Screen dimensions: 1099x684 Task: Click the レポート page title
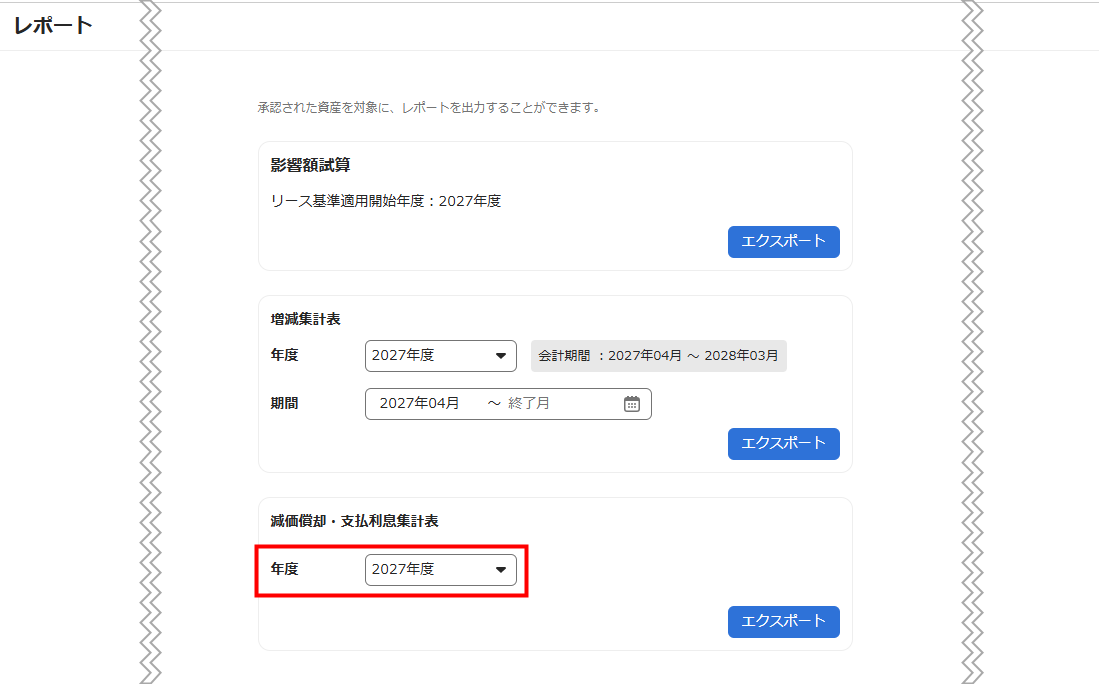click(x=53, y=26)
